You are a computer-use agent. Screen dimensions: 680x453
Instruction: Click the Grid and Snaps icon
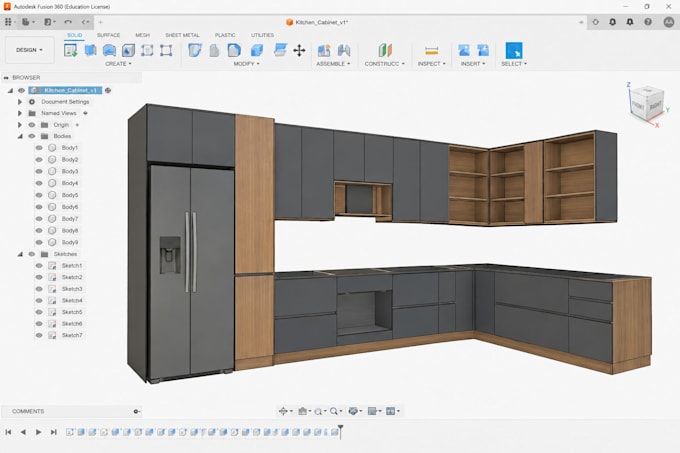[x=372, y=411]
